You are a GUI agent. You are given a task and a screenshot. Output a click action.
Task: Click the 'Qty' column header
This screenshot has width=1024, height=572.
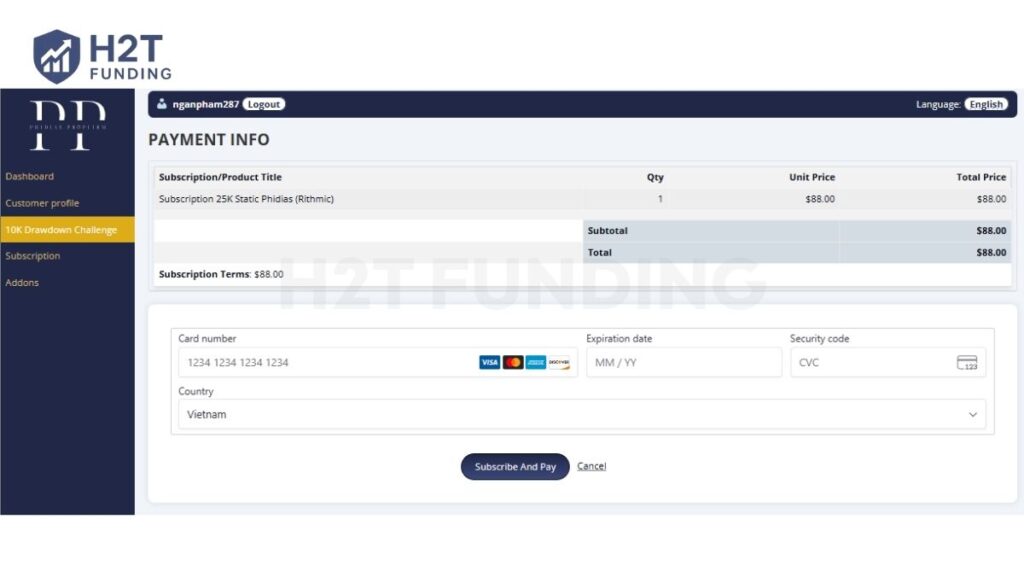[x=655, y=177]
